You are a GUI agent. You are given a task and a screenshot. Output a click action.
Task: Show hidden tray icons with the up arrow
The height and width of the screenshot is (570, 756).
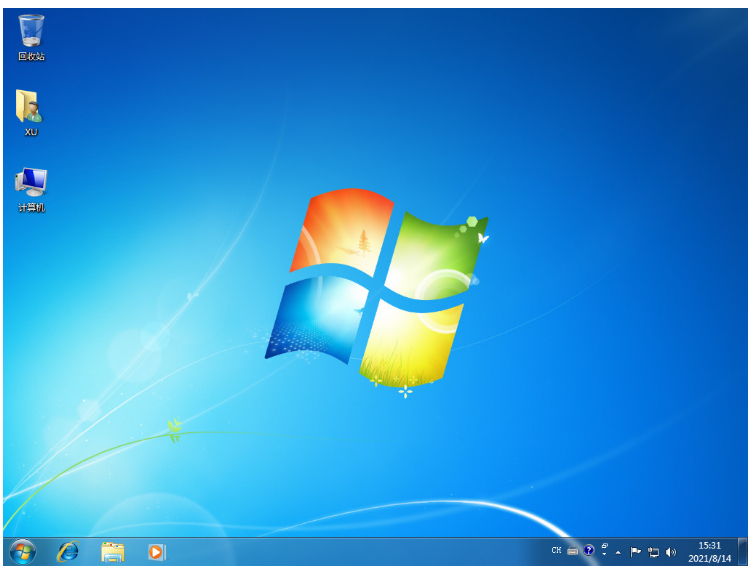(x=618, y=552)
